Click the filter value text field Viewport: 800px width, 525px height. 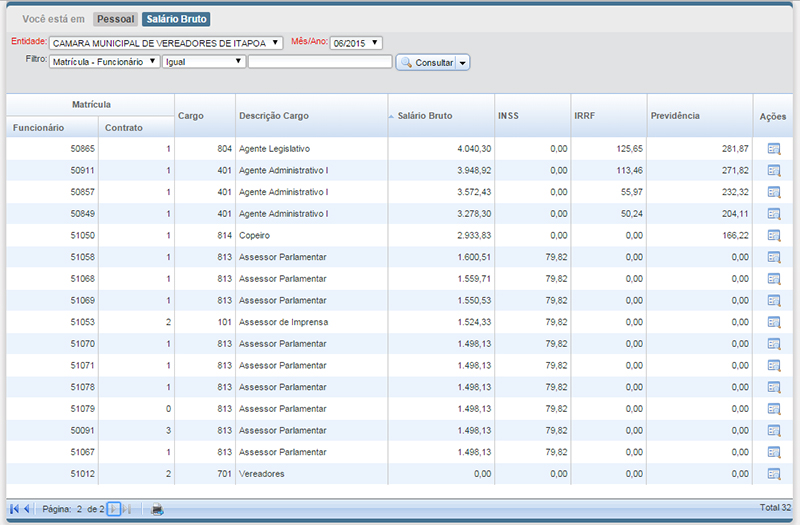coord(320,62)
